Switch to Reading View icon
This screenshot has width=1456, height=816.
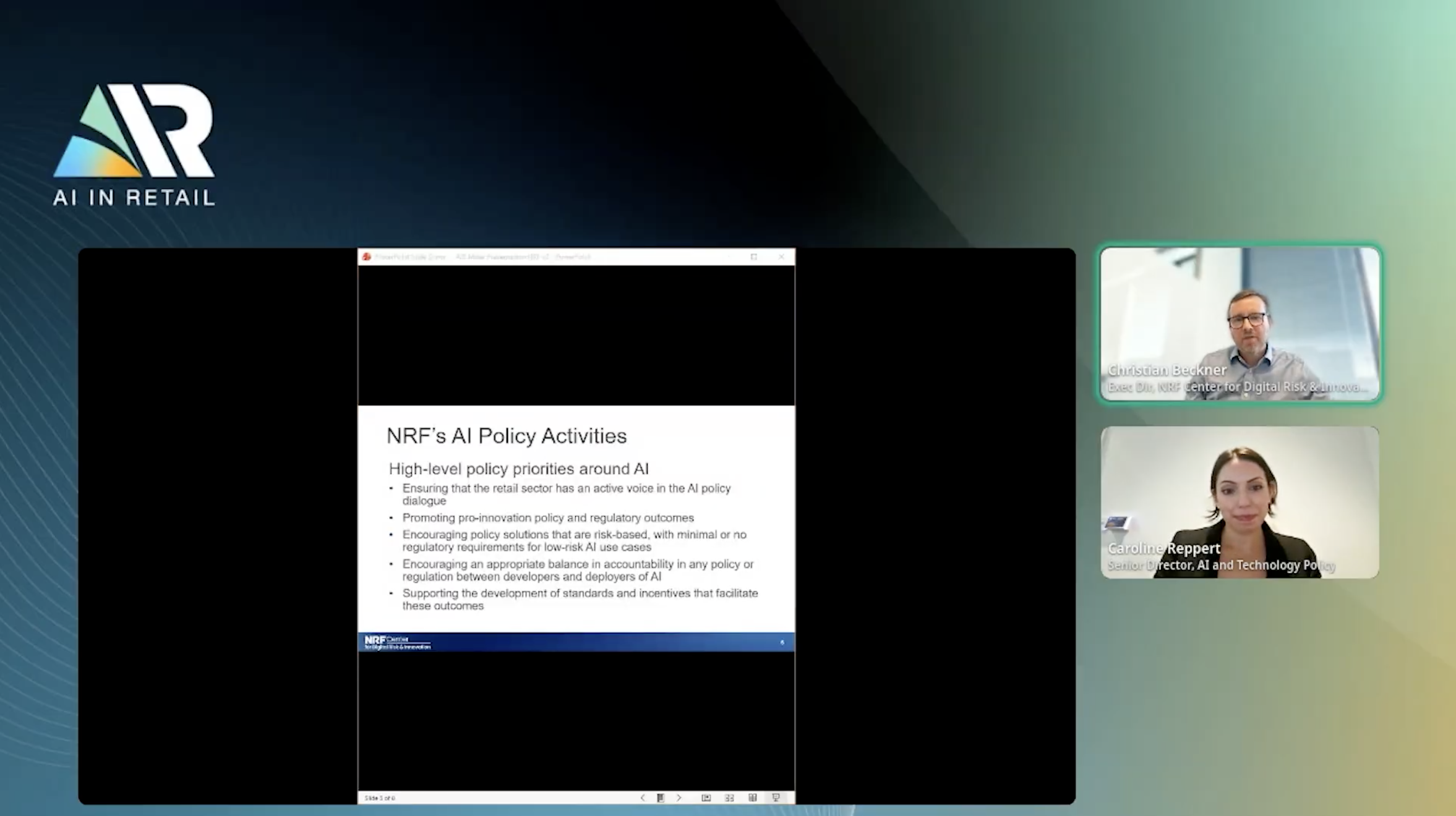click(753, 797)
